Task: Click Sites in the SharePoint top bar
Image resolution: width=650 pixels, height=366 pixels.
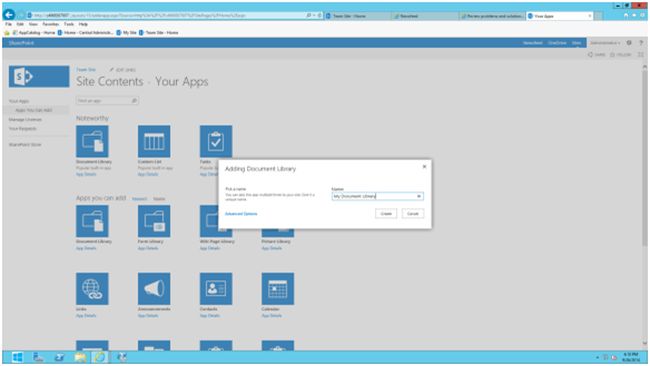Action: pos(577,43)
